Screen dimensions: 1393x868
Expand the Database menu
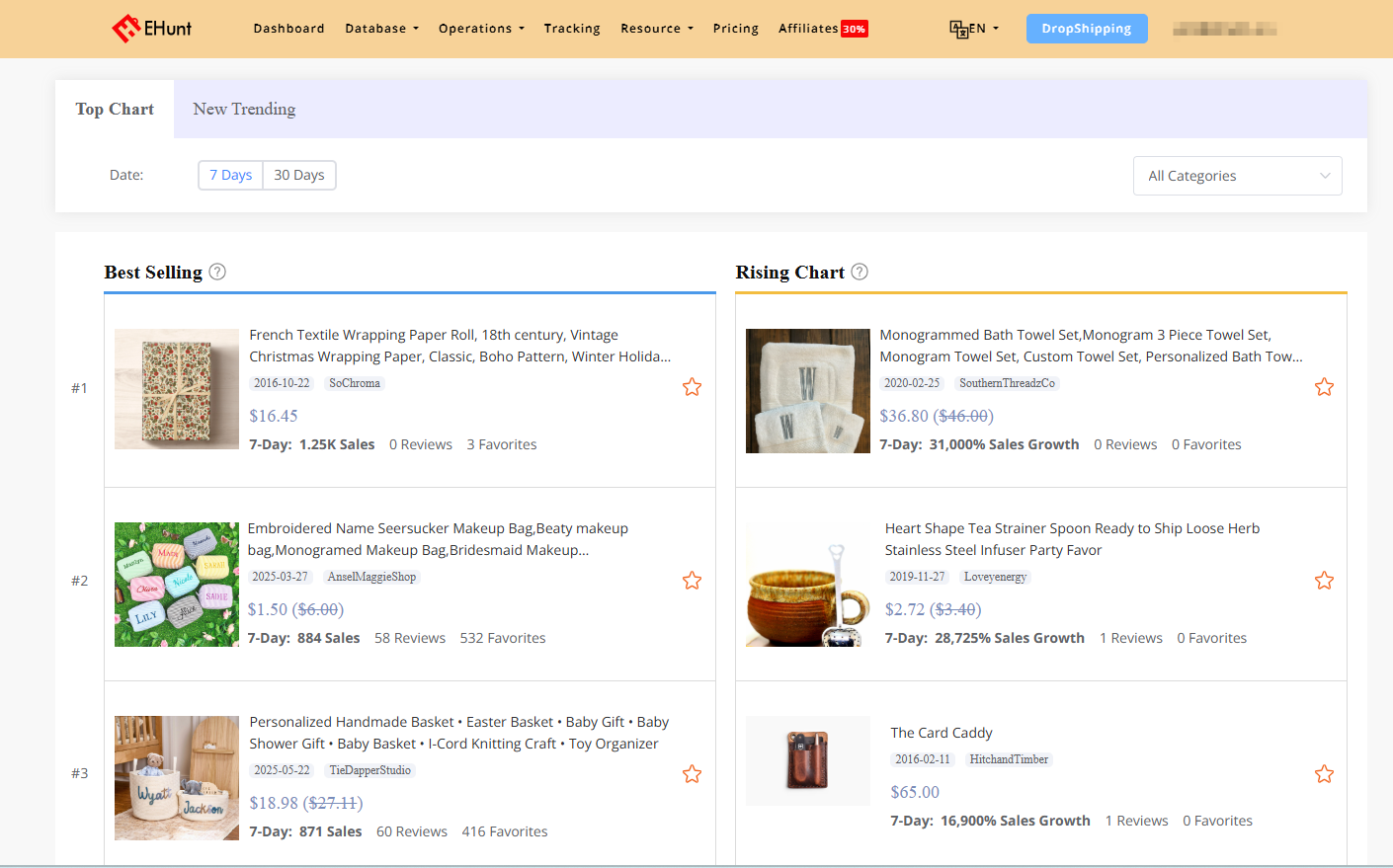point(381,29)
